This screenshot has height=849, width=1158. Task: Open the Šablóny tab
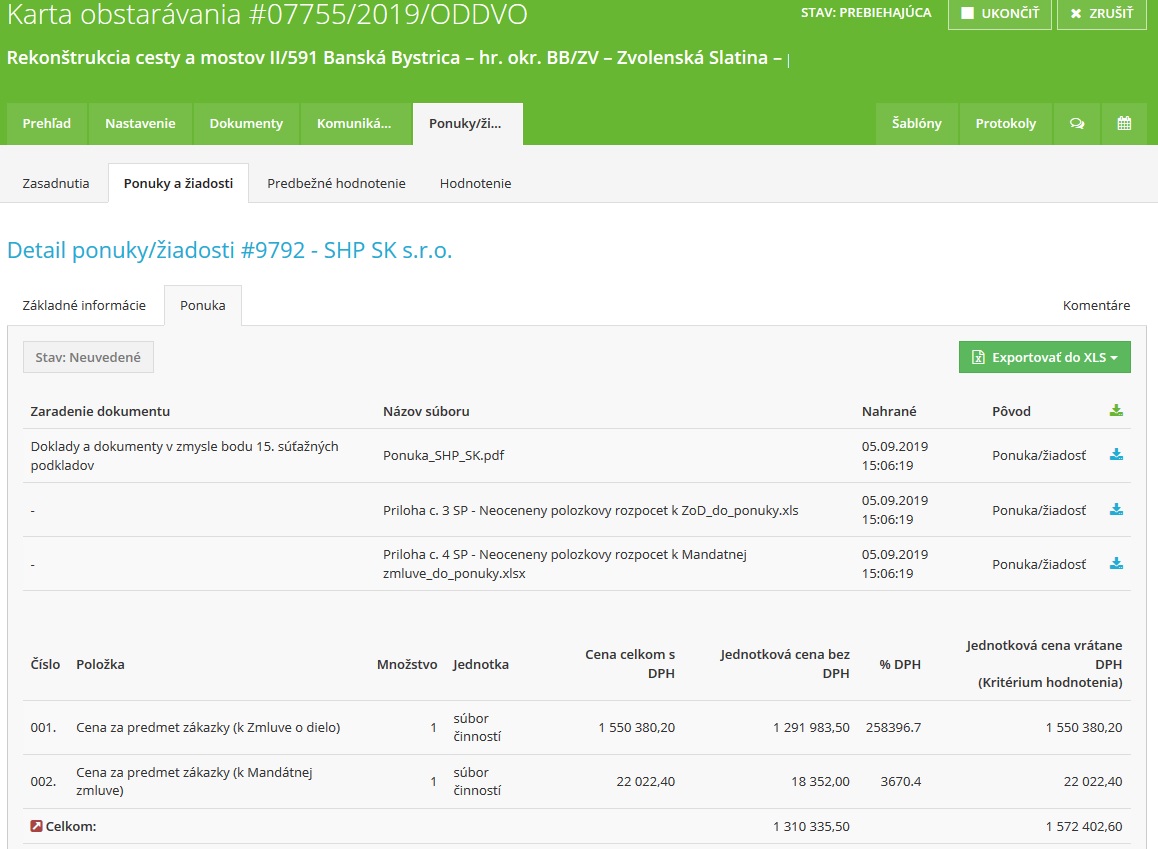click(x=916, y=124)
